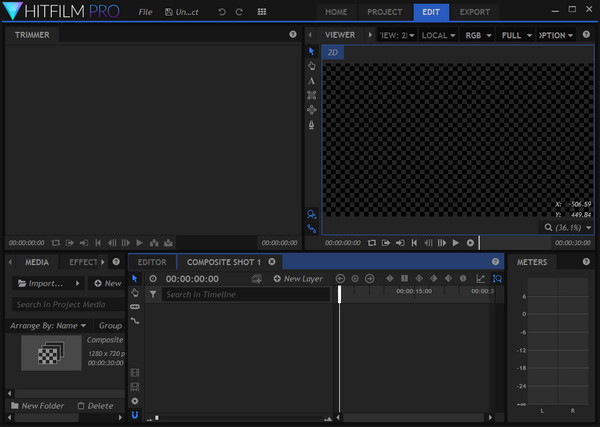Screen dimensions: 600x427
Task: Open the Editor timeline tab
Action: pyautogui.click(x=152, y=262)
